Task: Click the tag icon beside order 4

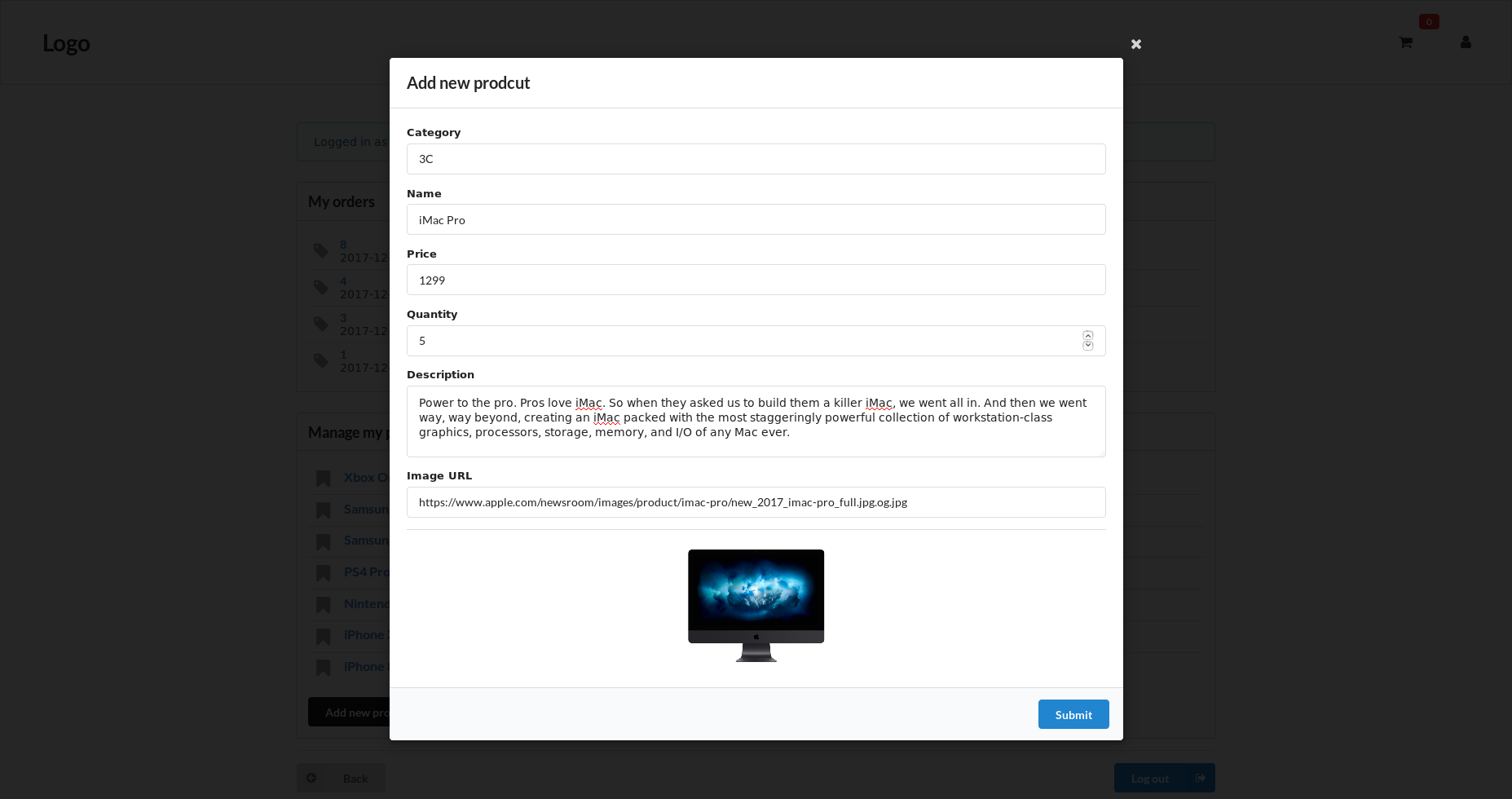Action: pos(321,287)
